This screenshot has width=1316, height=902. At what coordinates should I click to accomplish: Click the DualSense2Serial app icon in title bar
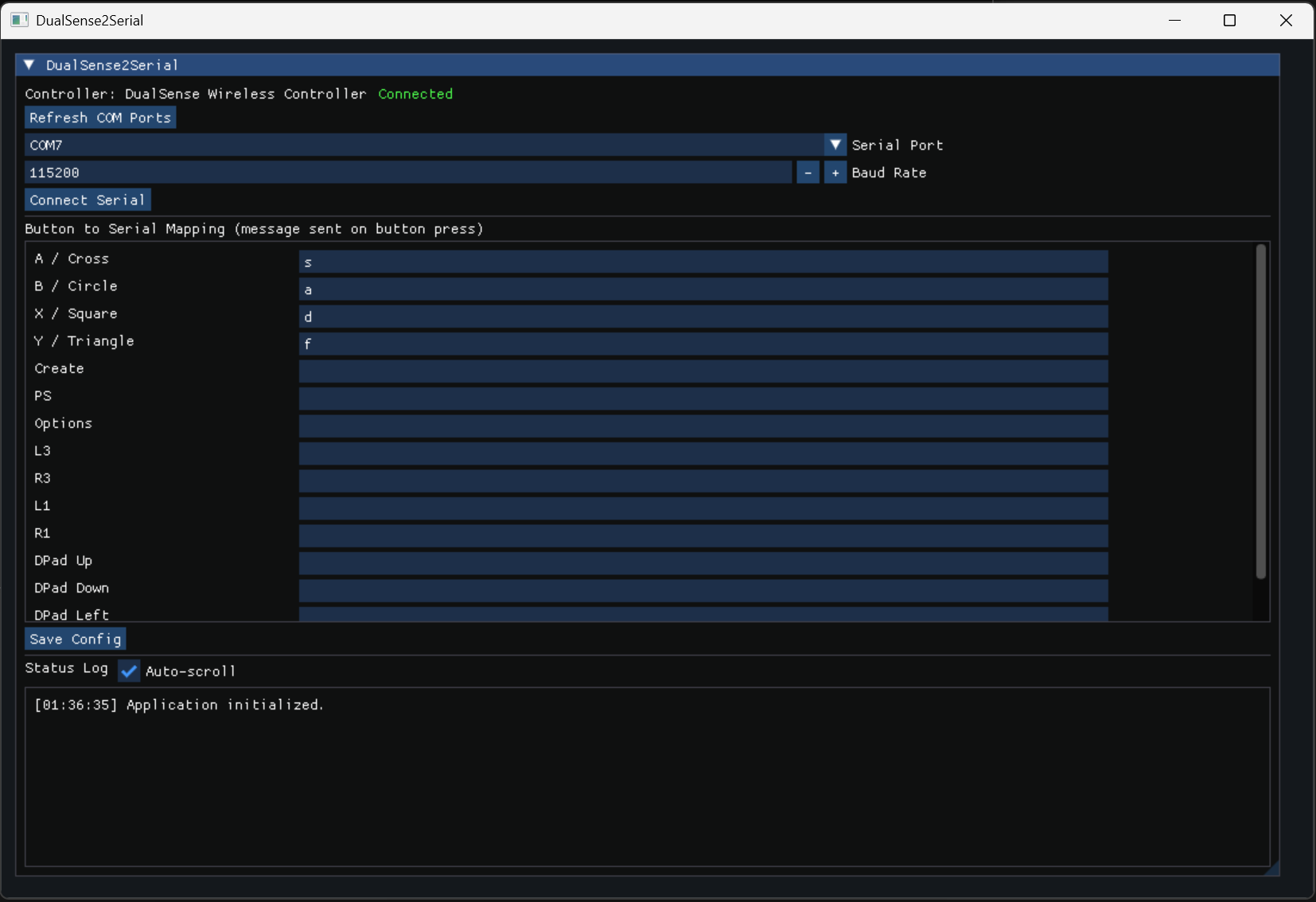18,20
